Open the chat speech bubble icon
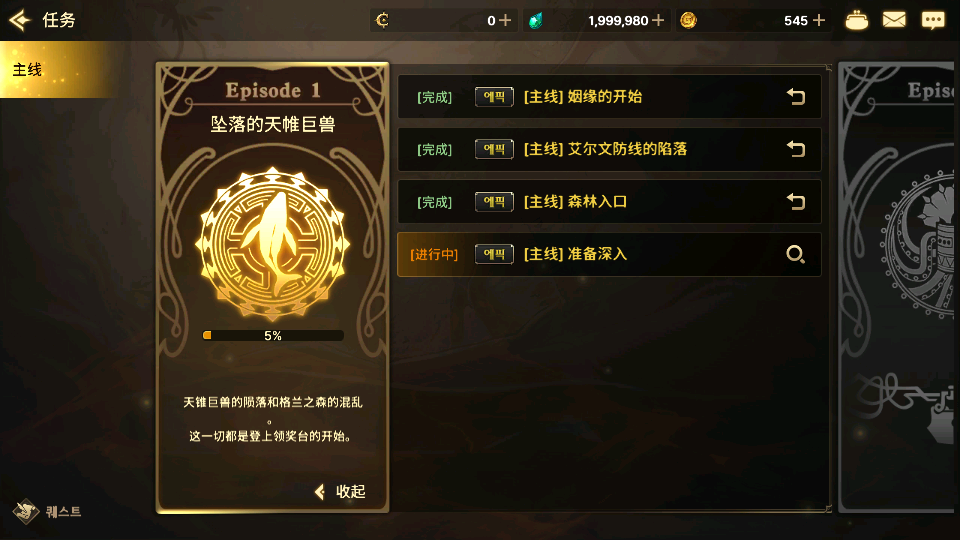Screen dimensions: 960x540 click(x=933, y=21)
